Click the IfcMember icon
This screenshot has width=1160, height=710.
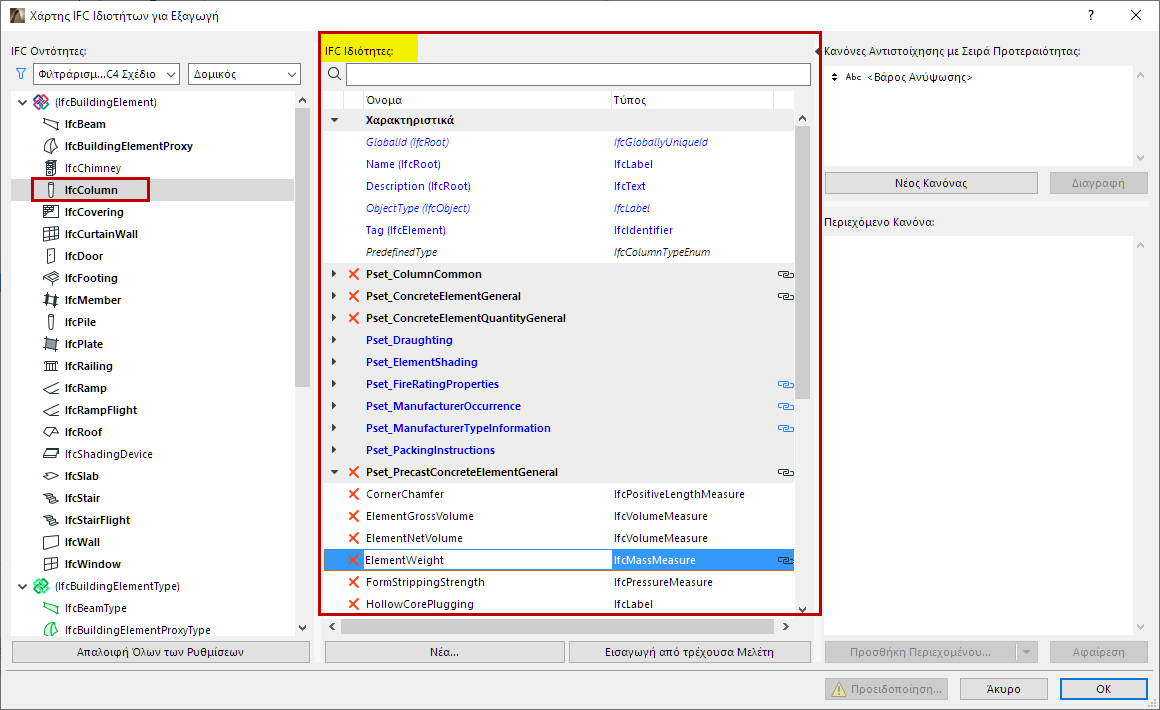pos(51,300)
